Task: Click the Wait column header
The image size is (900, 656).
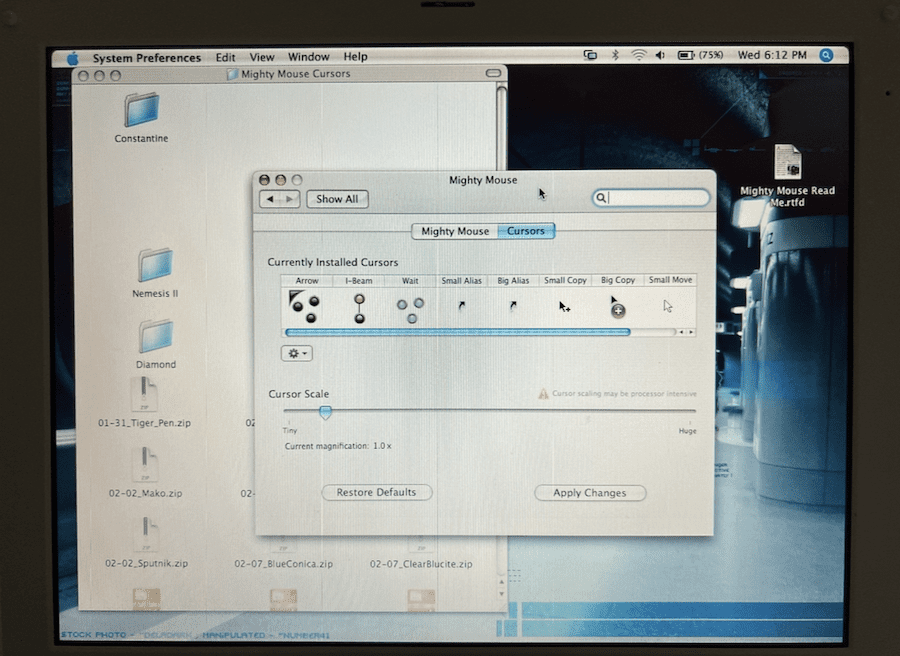Action: [410, 281]
